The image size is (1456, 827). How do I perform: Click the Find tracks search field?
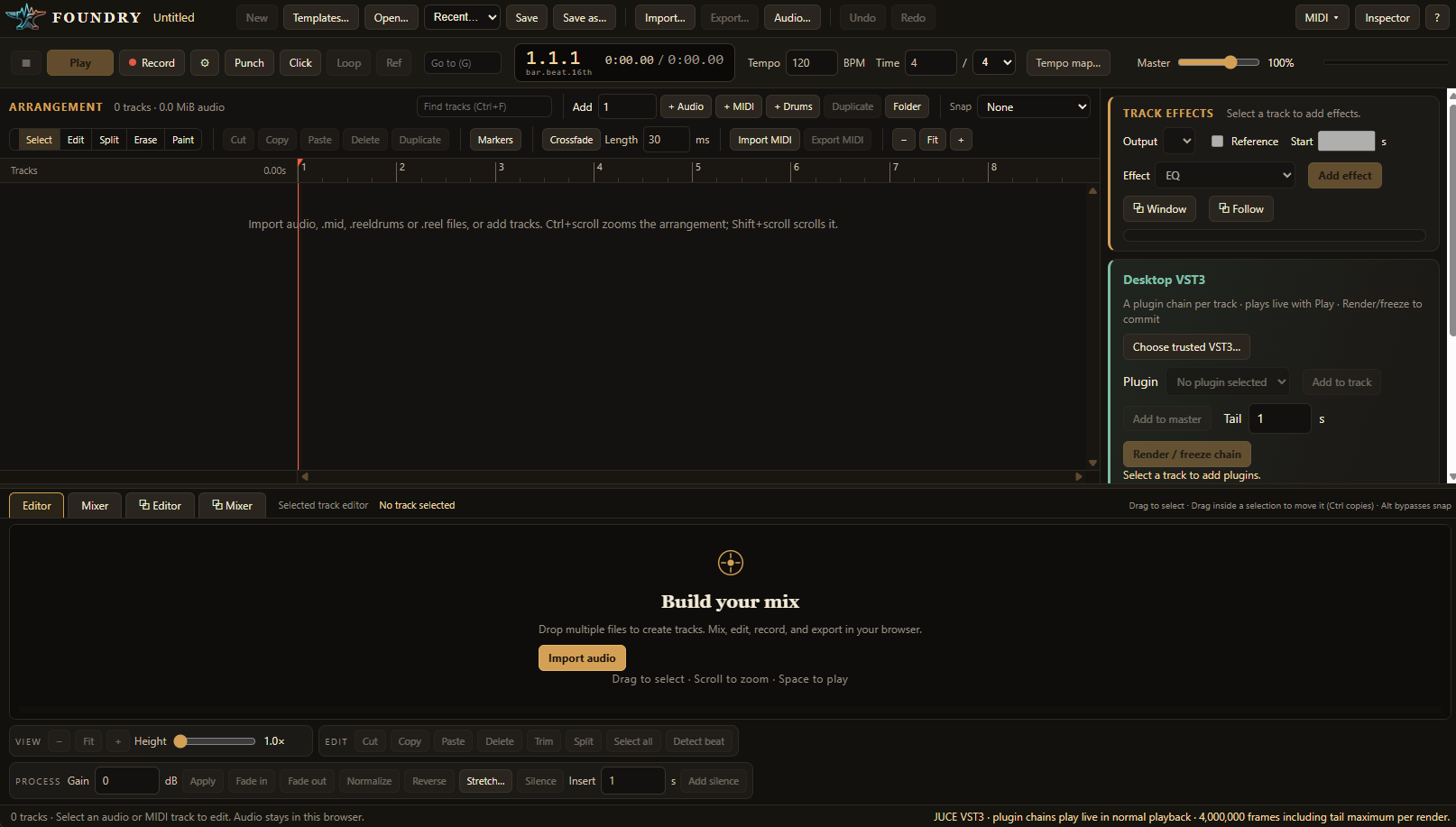484,106
